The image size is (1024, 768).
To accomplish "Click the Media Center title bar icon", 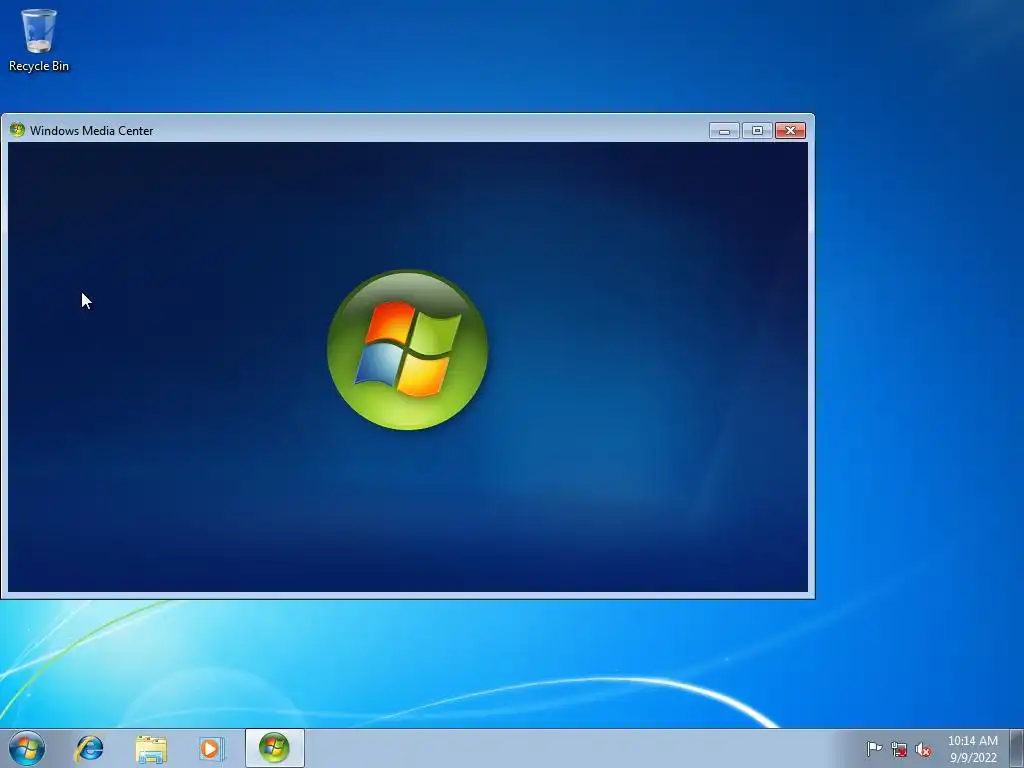I will tap(17, 130).
